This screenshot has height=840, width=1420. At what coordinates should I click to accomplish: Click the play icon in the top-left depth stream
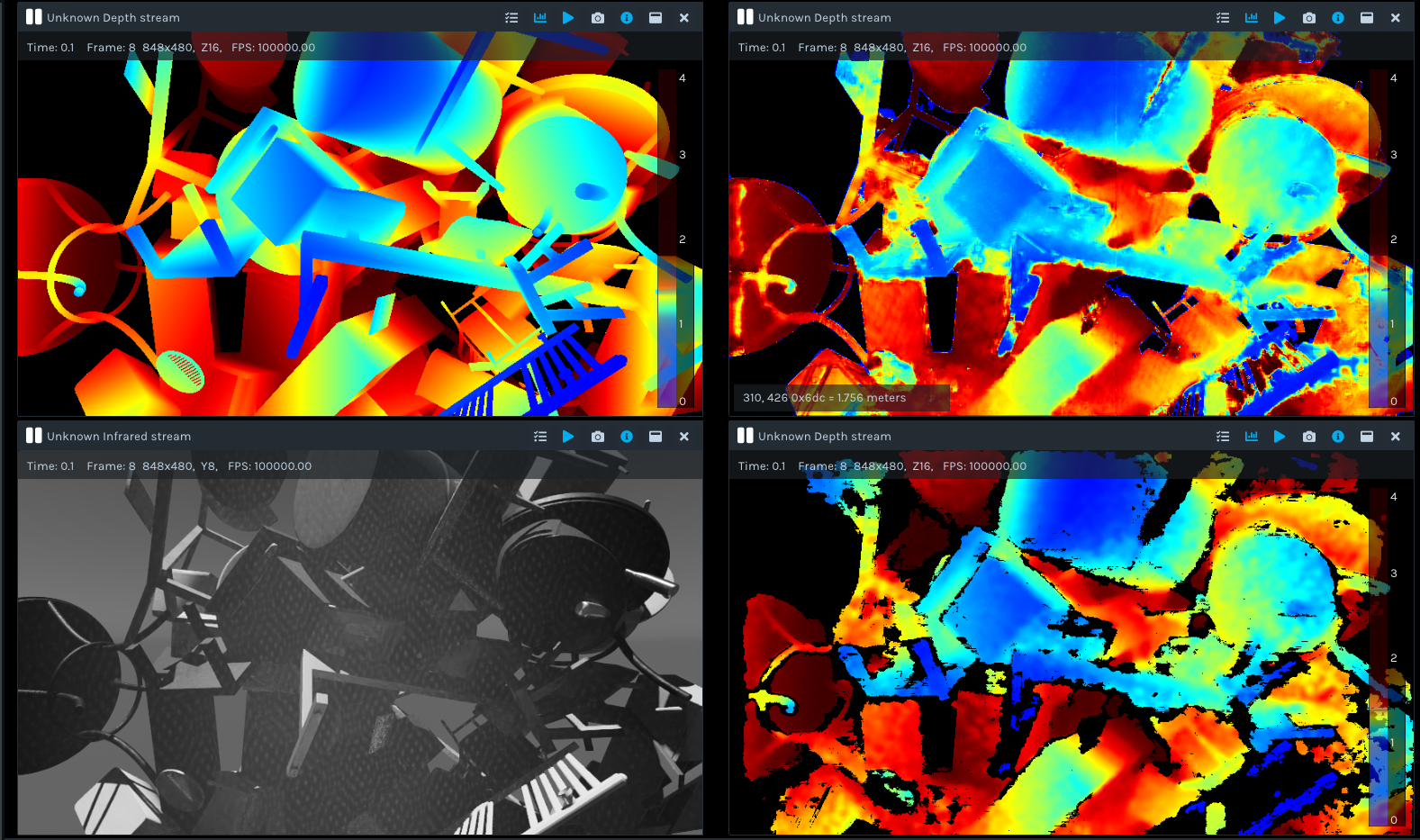click(x=568, y=18)
